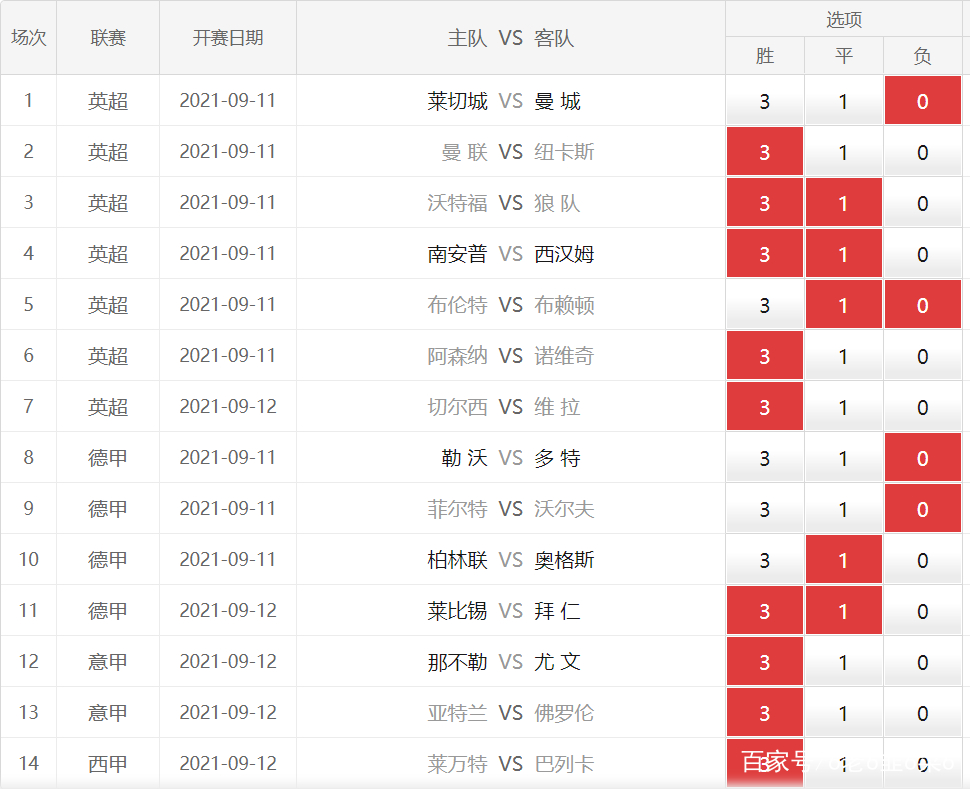This screenshot has width=970, height=789.
Task: Deselect loss (0) for 勒沃 VS 多特
Action: pos(922,458)
